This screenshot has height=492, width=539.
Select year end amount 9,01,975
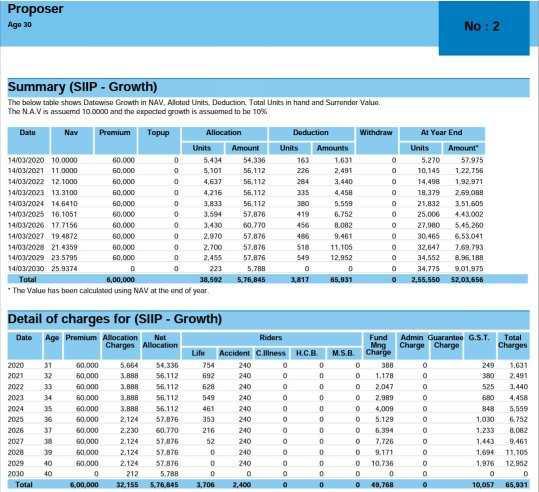[x=469, y=269]
